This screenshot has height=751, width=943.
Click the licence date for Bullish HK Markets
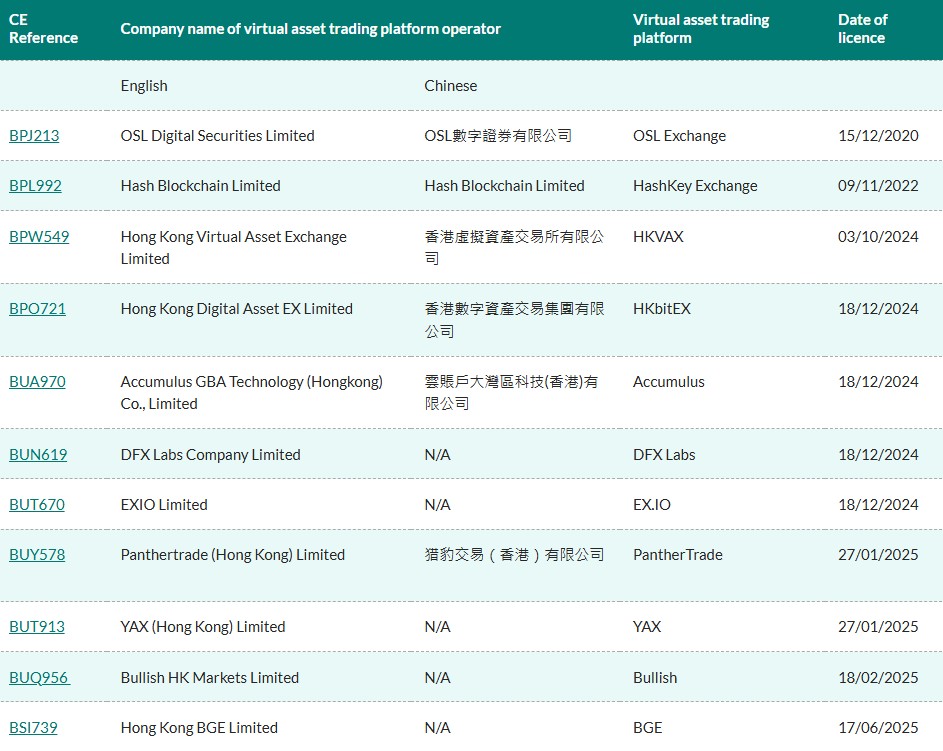tap(878, 677)
